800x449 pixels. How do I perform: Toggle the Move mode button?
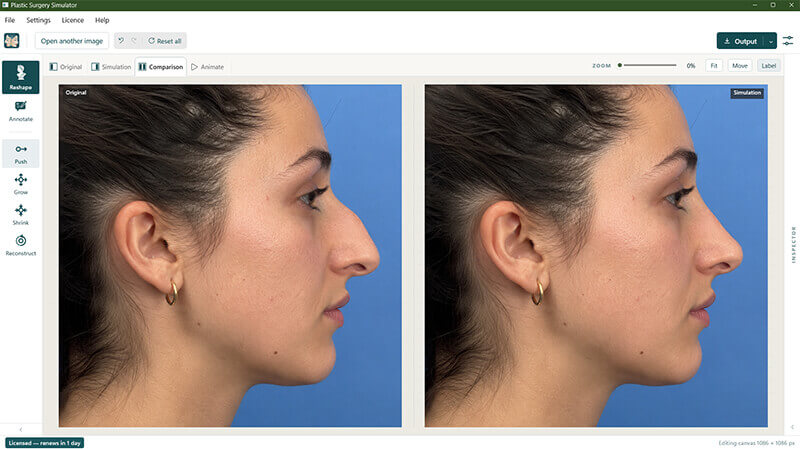(x=740, y=65)
